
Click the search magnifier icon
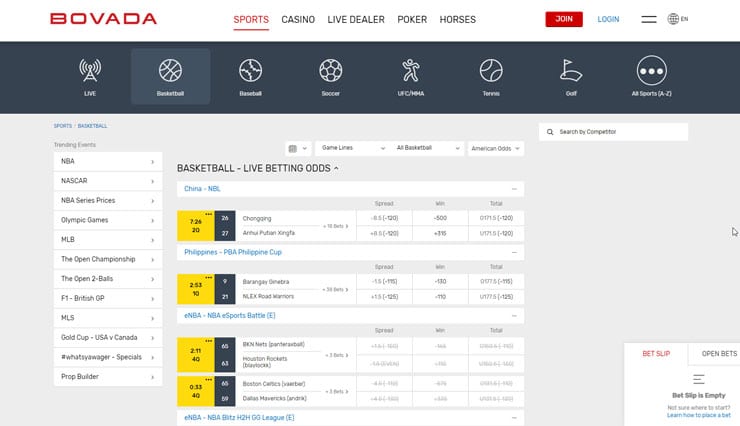[x=550, y=132]
